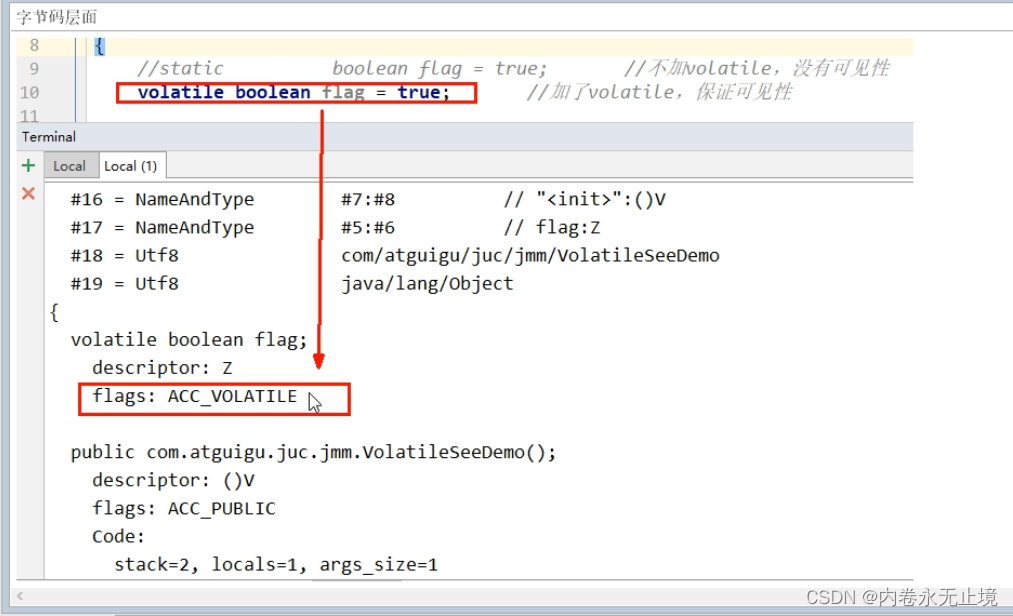Close the terminal session with the red X icon
The width and height of the screenshot is (1013, 616).
pos(28,193)
